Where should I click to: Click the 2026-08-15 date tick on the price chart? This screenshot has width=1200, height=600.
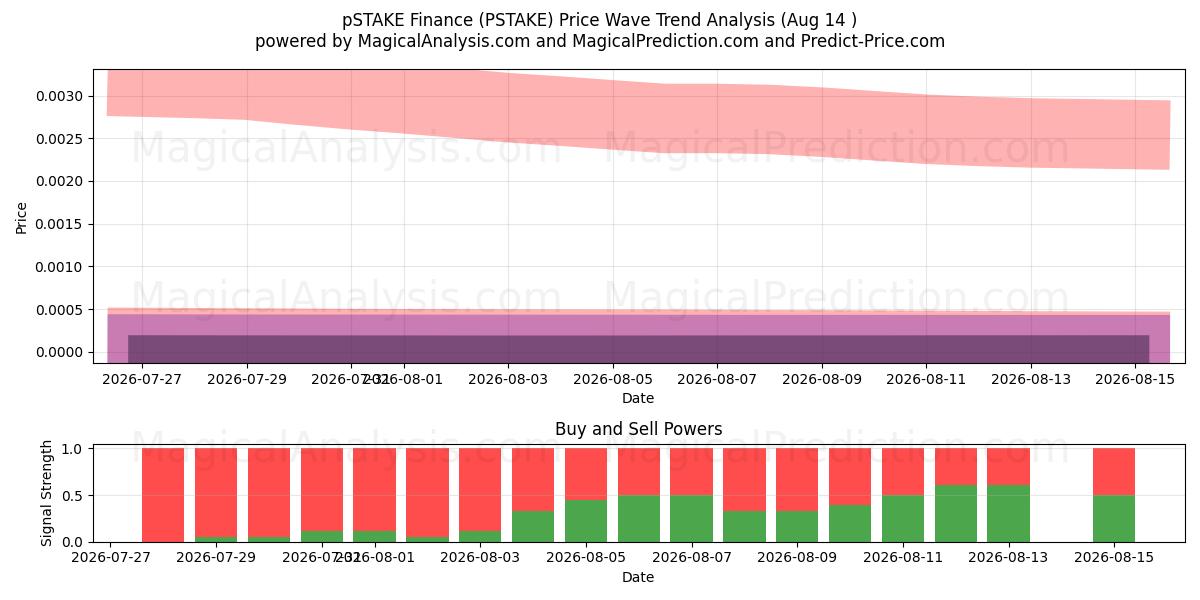pyautogui.click(x=1135, y=379)
